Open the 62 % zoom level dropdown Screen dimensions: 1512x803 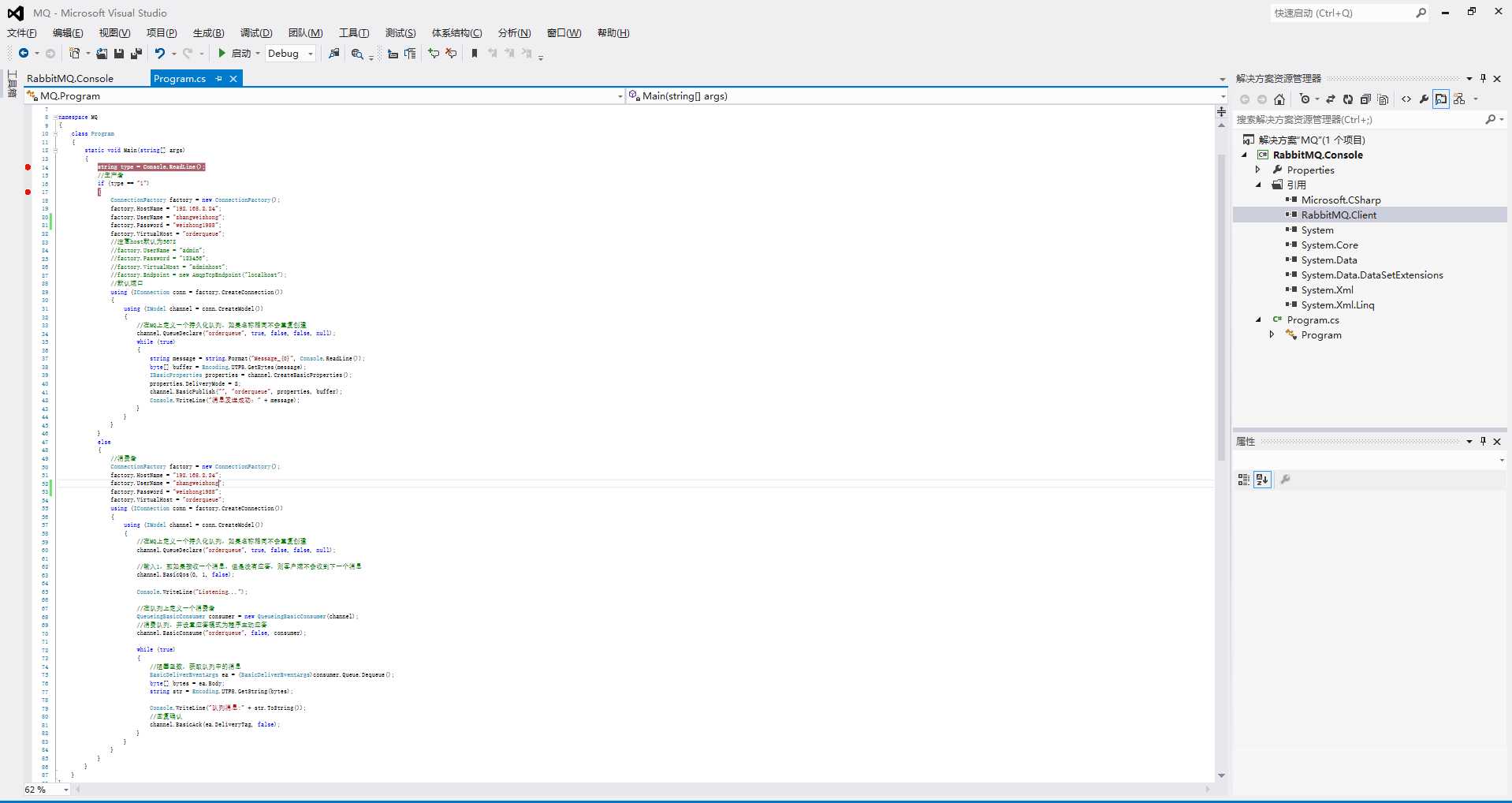(x=66, y=790)
